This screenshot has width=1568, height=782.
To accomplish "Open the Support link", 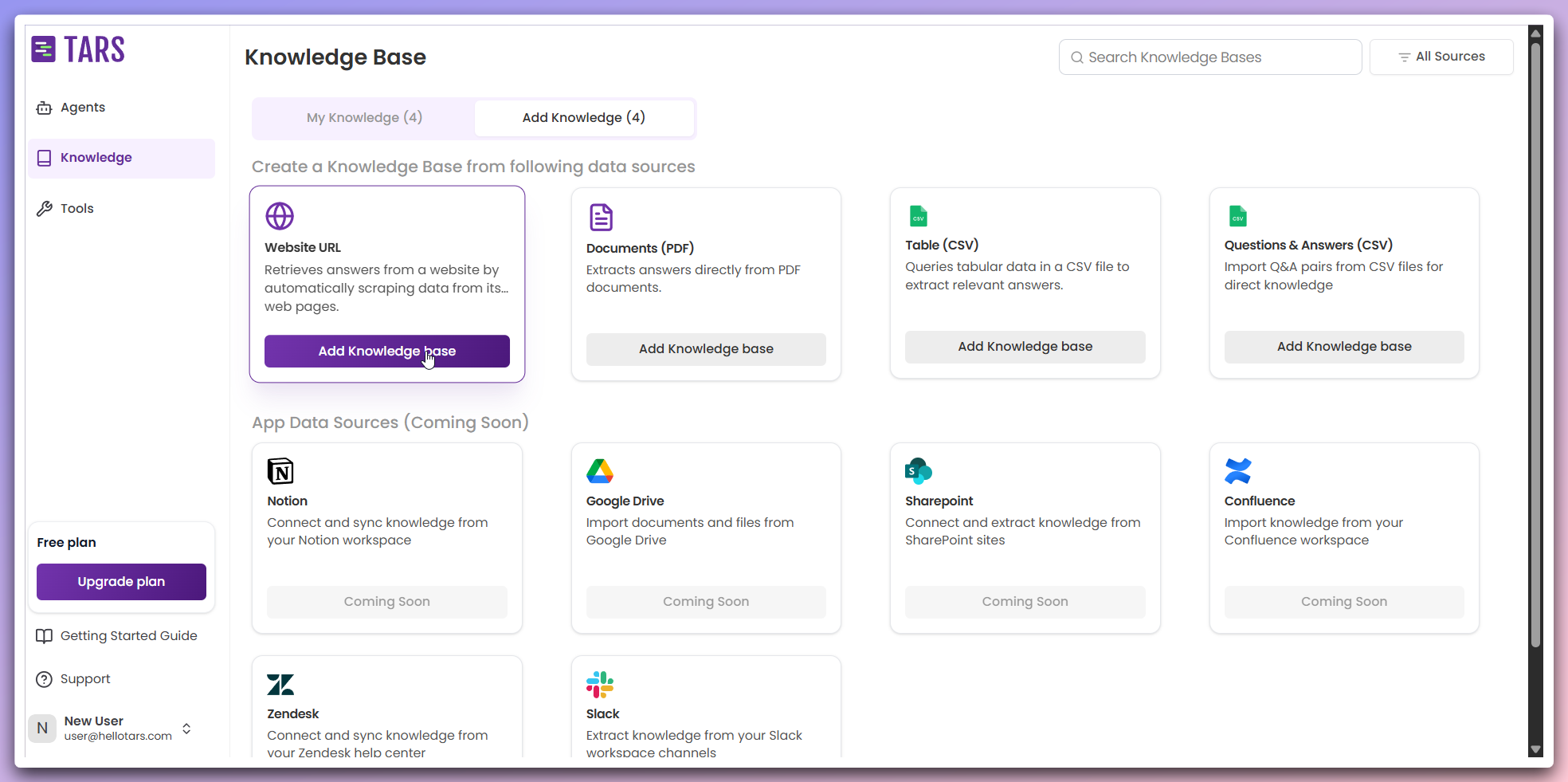I will coord(85,679).
